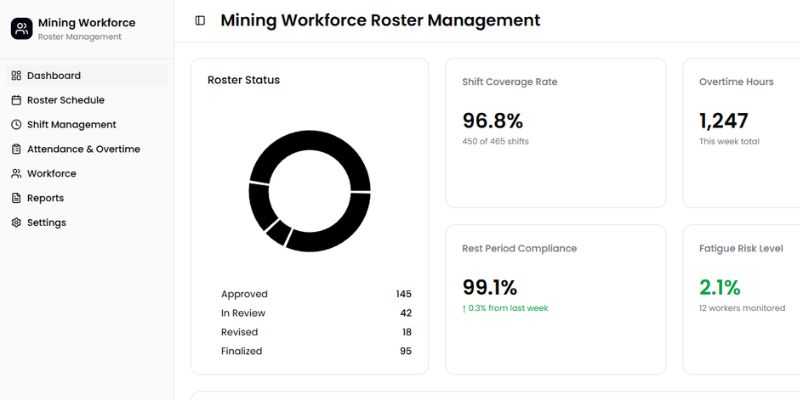This screenshot has height=400, width=800.
Task: Click the Mining Workforce app logo icon
Action: tap(21, 29)
